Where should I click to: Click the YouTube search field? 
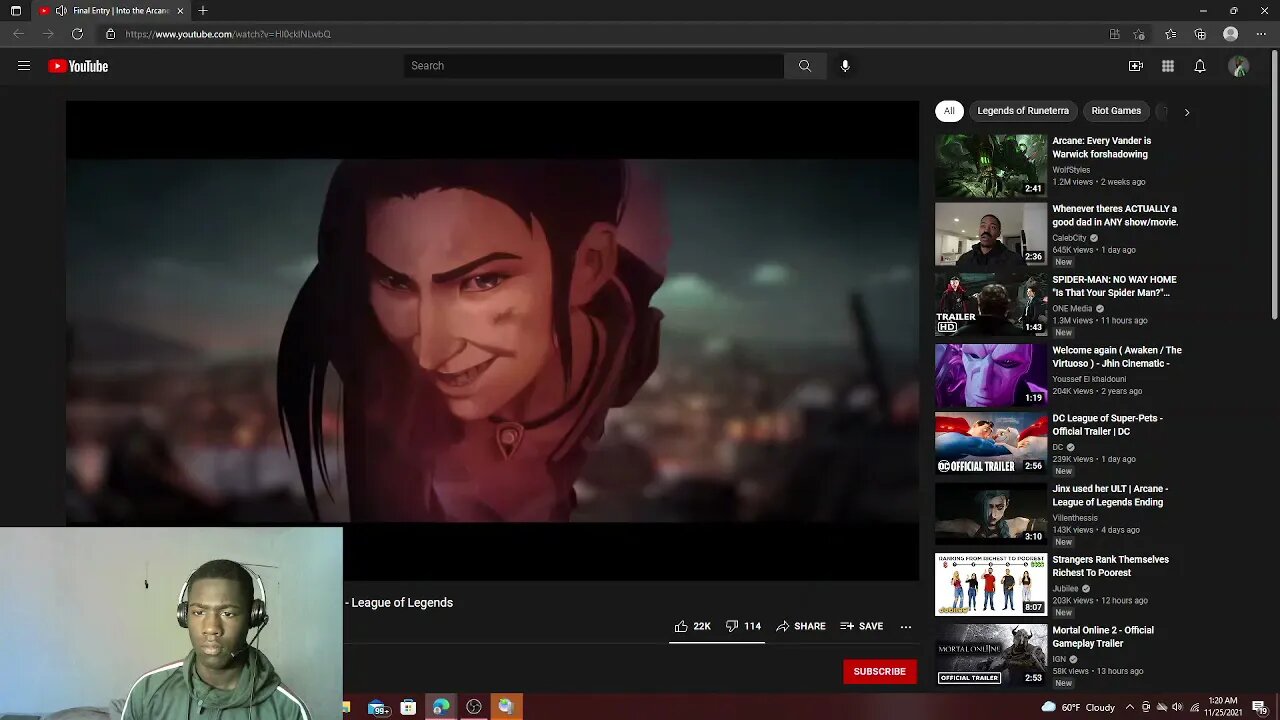pyautogui.click(x=594, y=66)
